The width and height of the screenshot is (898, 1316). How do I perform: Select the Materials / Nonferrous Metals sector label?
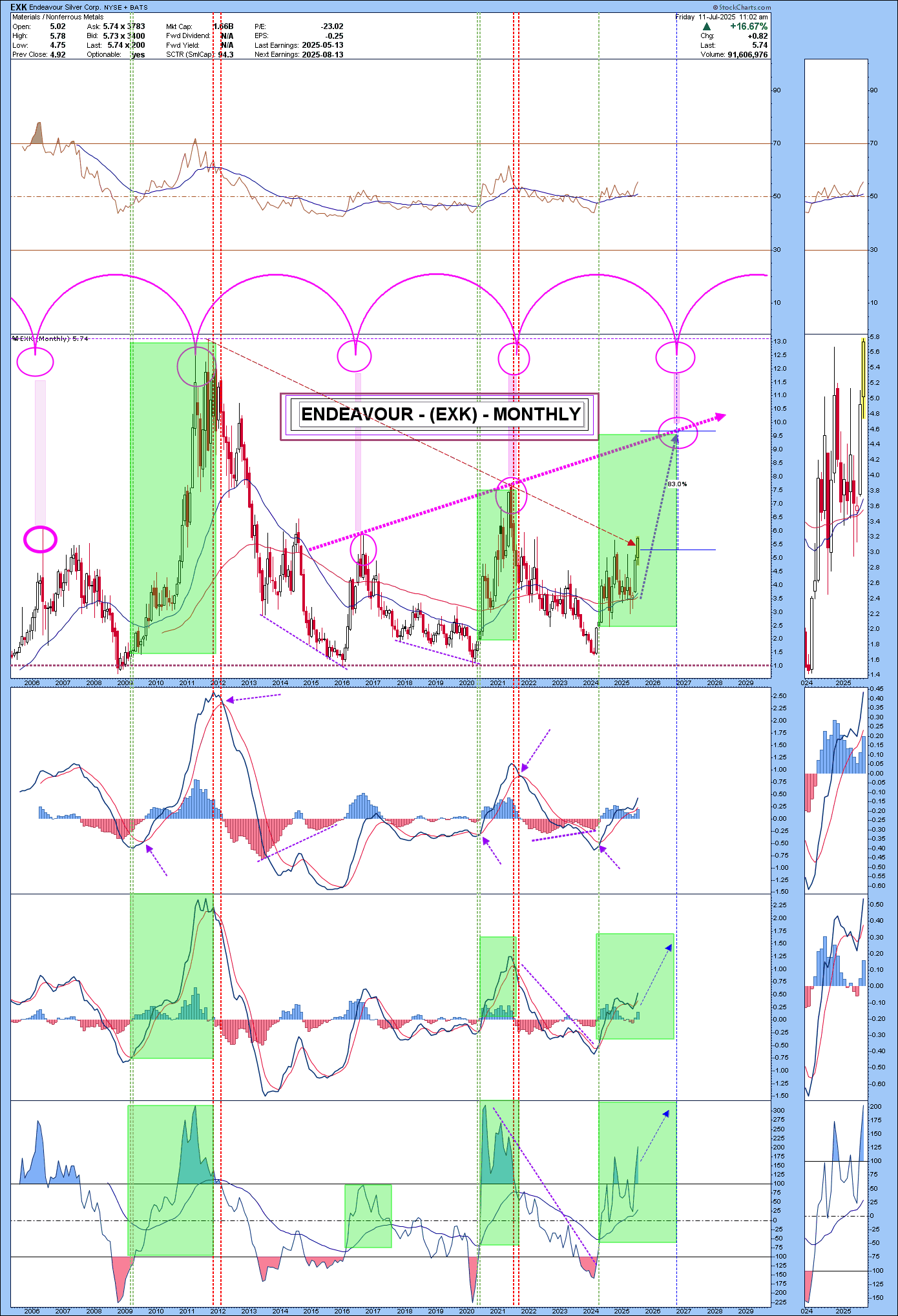pyautogui.click(x=57, y=17)
